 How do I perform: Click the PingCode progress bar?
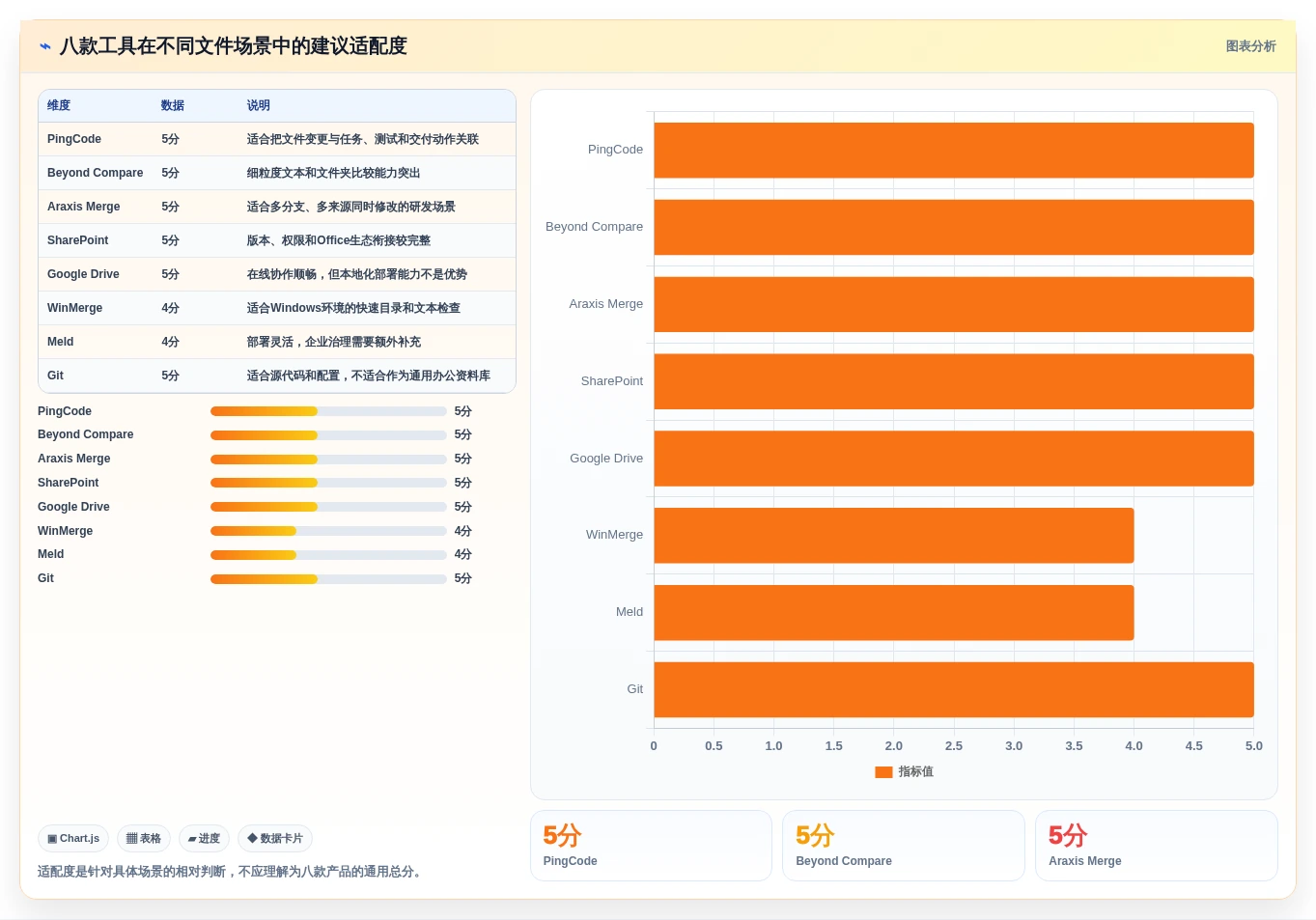pos(328,411)
